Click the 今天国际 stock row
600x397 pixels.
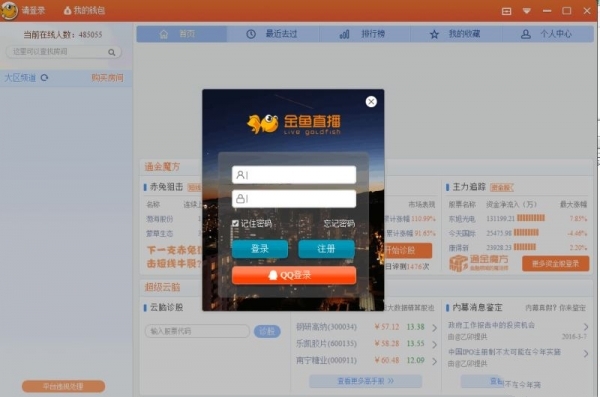517,233
